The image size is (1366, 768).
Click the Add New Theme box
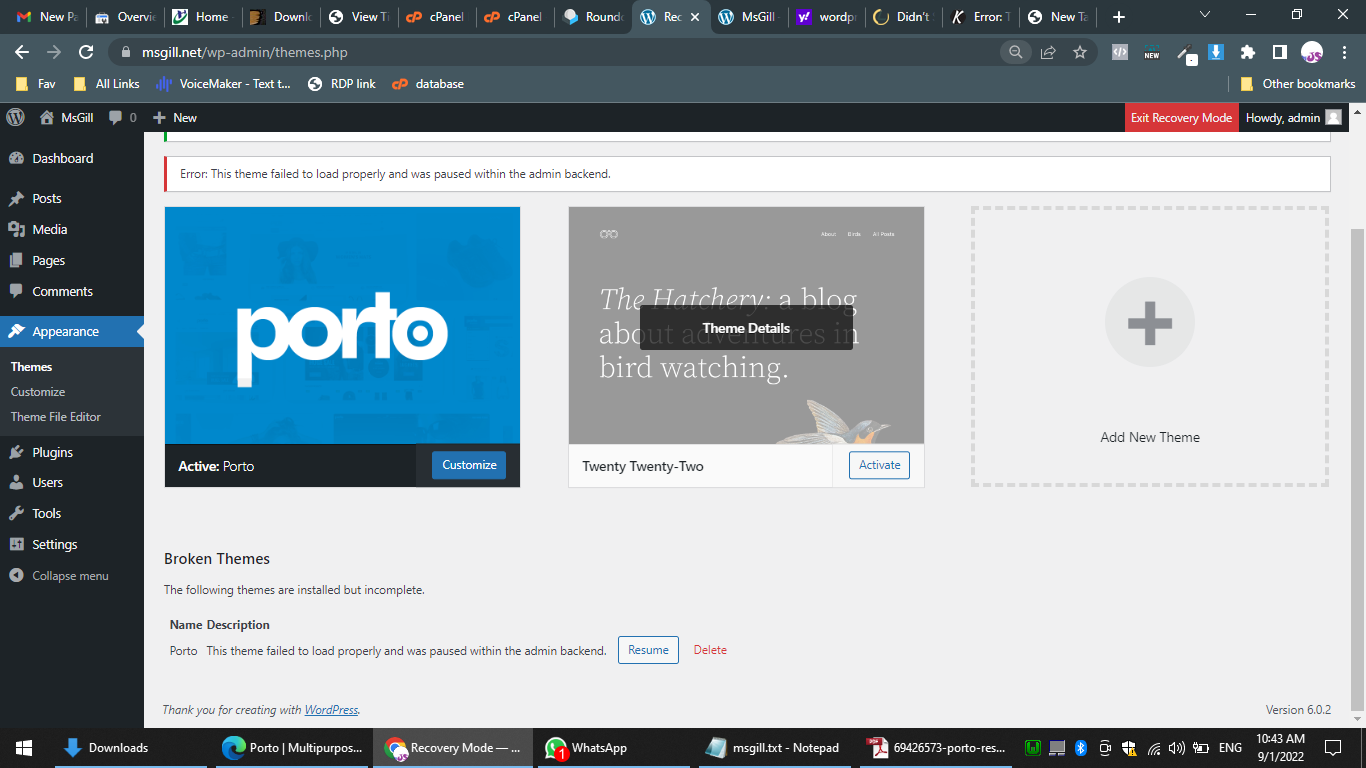point(1150,347)
